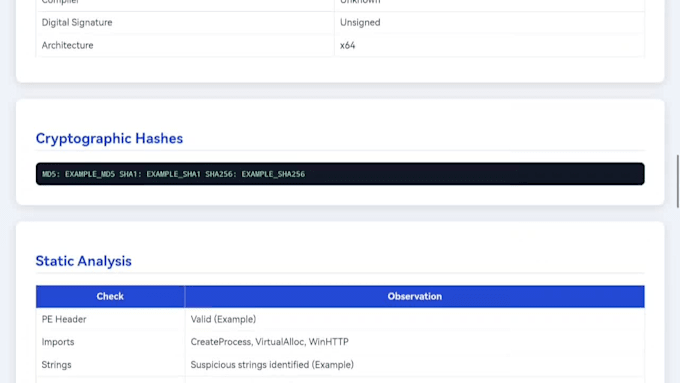Select the 'Strings' table cell
The width and height of the screenshot is (680, 383).
(x=110, y=365)
